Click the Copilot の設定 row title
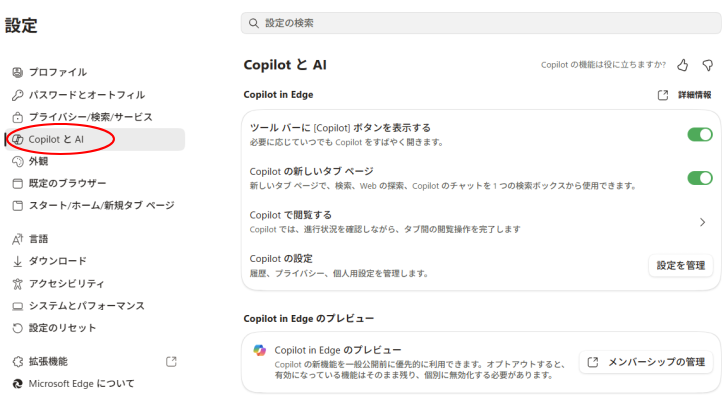This screenshot has height=404, width=728. pyautogui.click(x=281, y=259)
